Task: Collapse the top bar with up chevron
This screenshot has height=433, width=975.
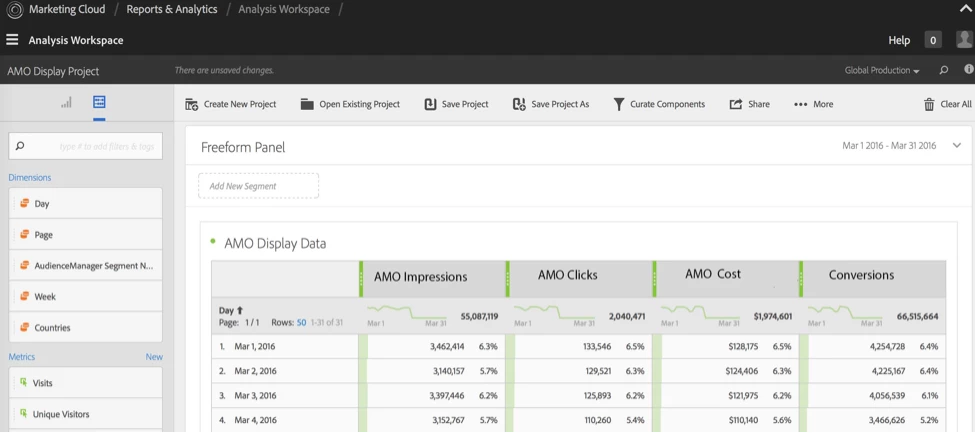Action: pyautogui.click(x=964, y=9)
